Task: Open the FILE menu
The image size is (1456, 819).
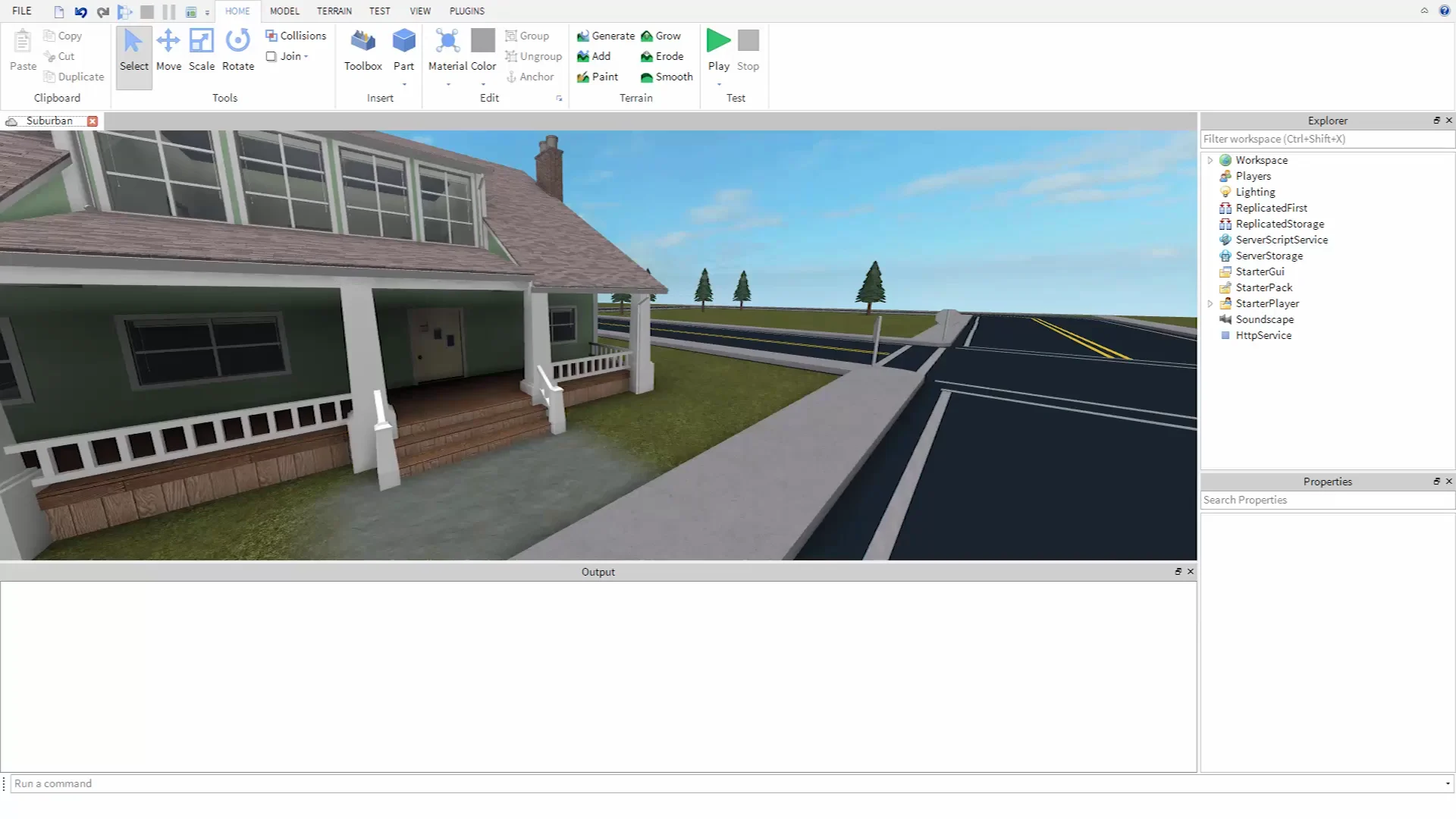Action: 22,11
